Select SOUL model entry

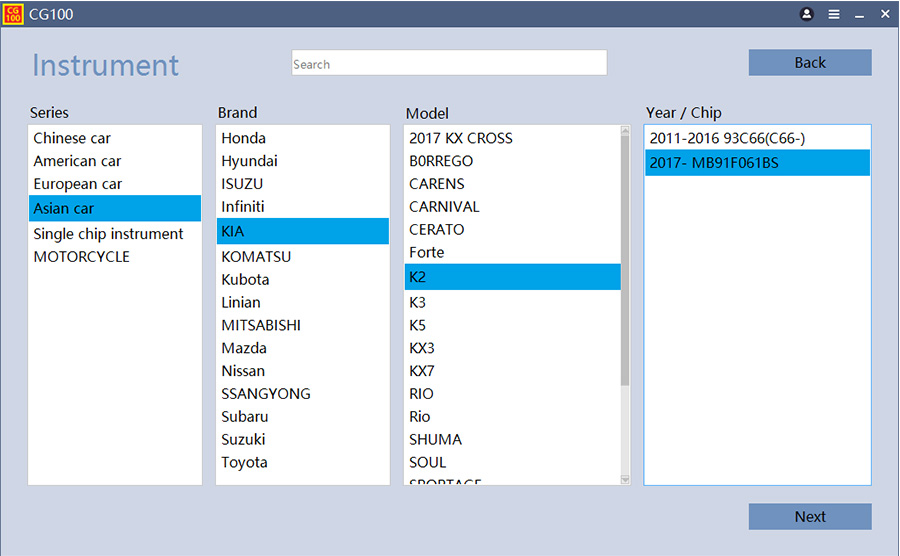(427, 462)
